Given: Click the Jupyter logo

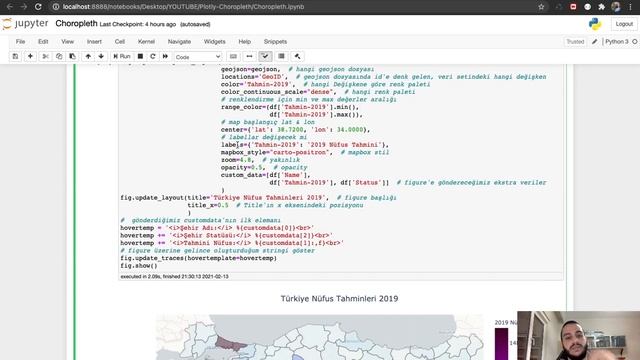Looking at the screenshot, I should click(x=25, y=24).
